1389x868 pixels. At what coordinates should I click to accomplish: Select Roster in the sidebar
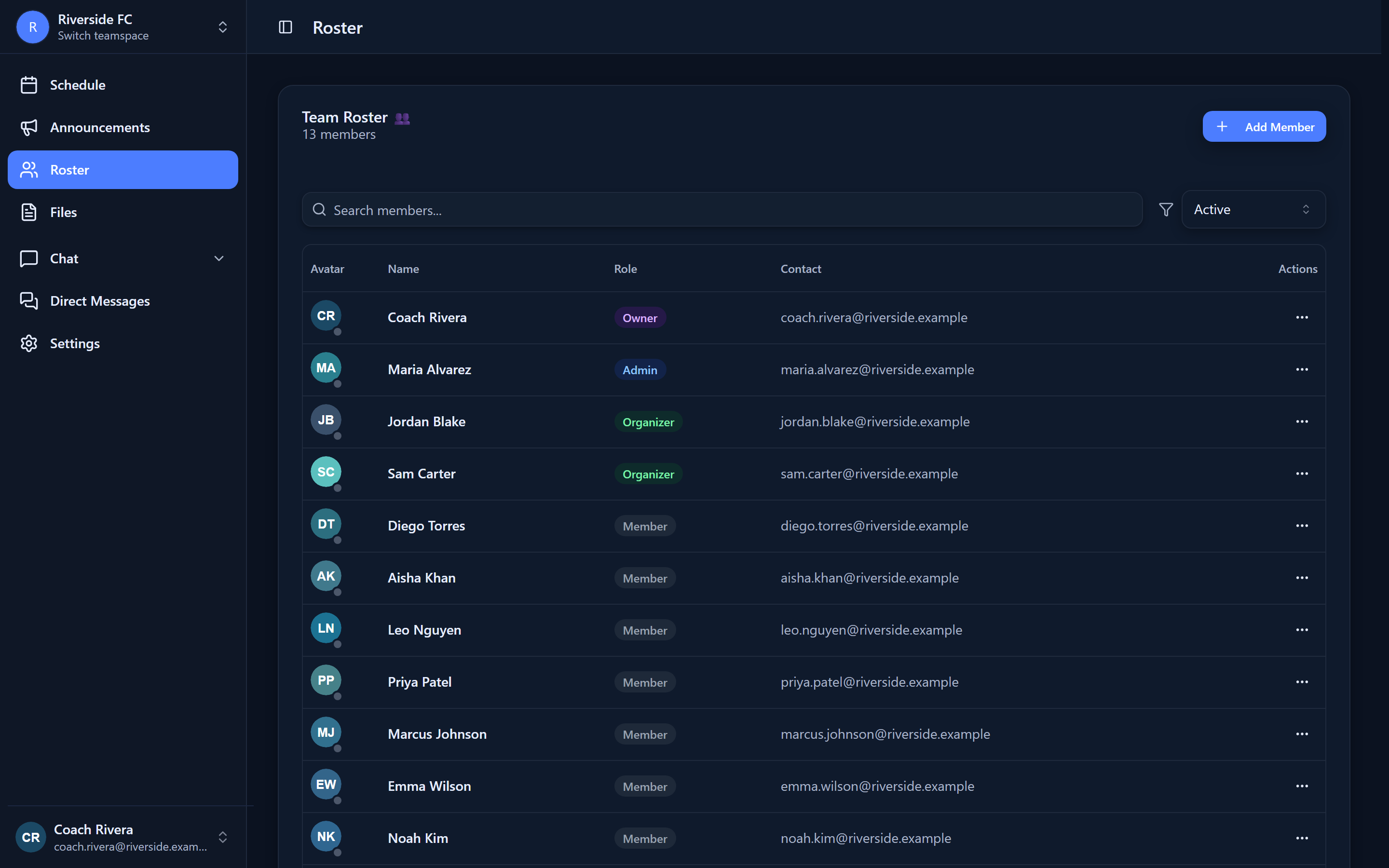(123, 170)
